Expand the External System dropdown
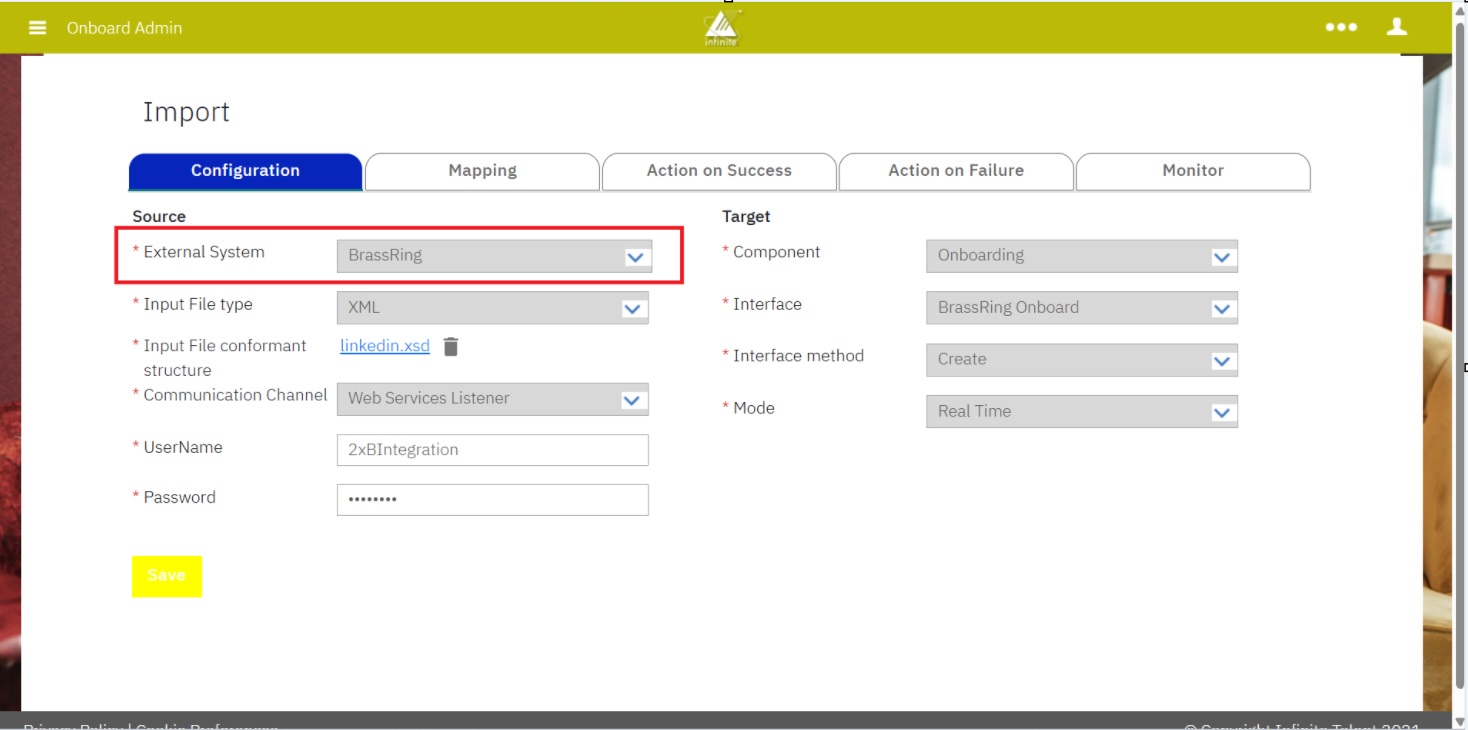1468x730 pixels. coord(635,256)
